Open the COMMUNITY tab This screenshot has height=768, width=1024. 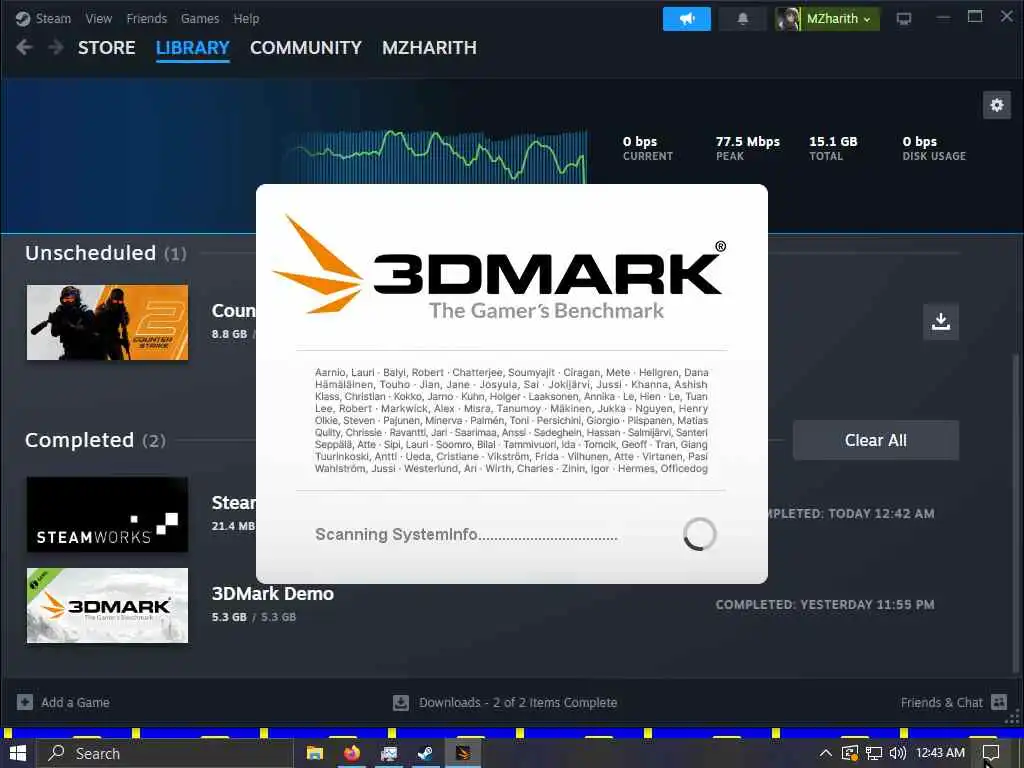coord(306,48)
